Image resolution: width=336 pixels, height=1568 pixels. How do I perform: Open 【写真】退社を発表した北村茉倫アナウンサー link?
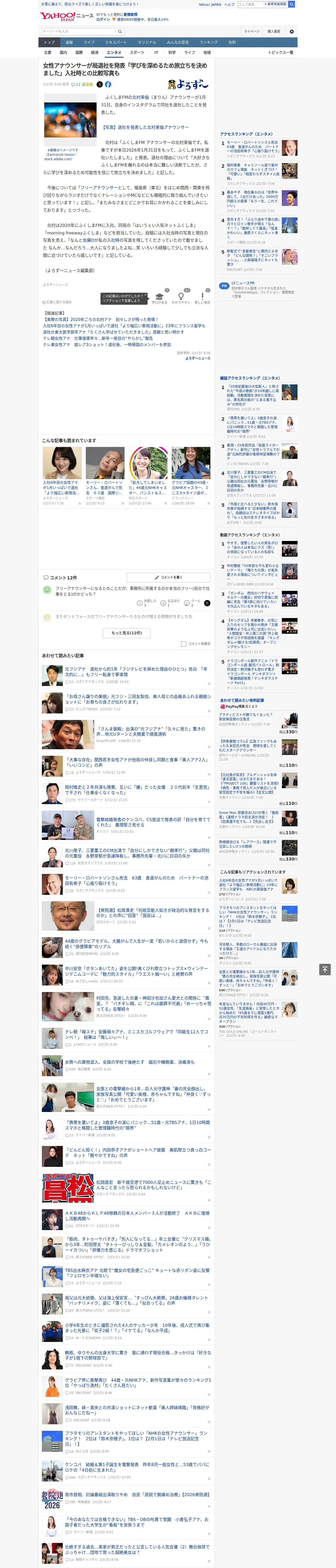point(145,127)
